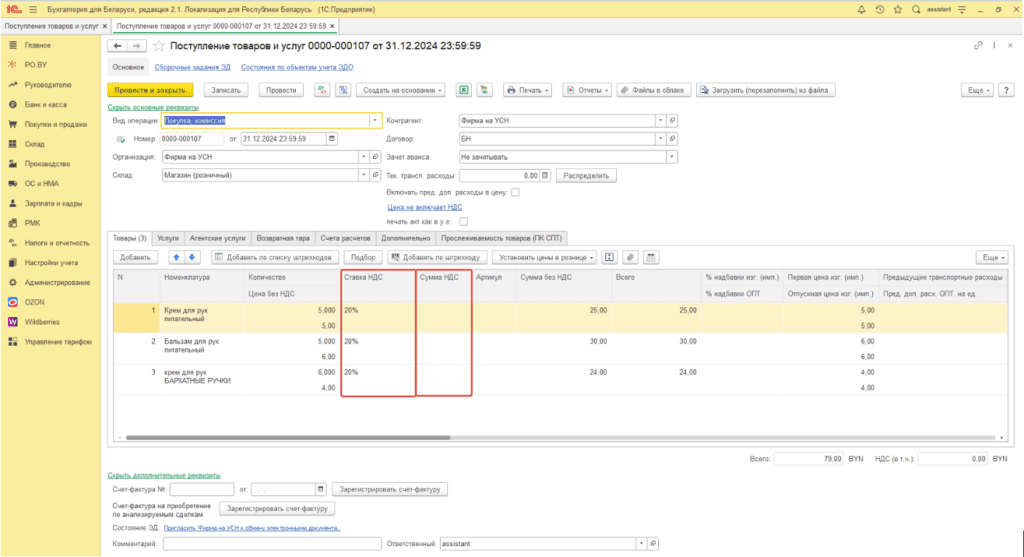
Task: Toggle 'печать акт как в у.е' checkbox
Action: [463, 221]
